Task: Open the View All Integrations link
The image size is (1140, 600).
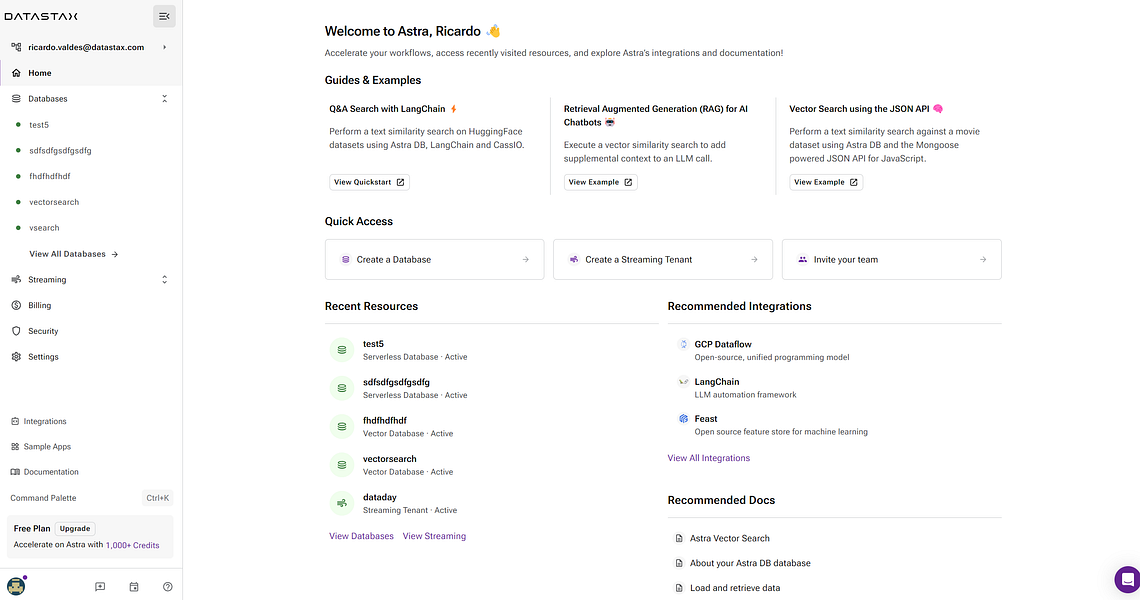Action: [708, 457]
